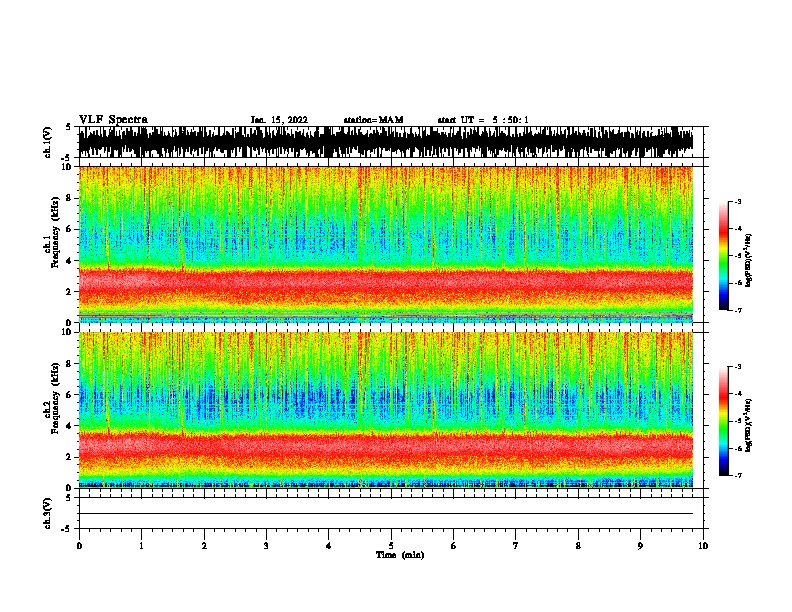The height and width of the screenshot is (612, 792).
Task: Click the ch.2 color bar "log(PSD)" label
Action: 748,425
